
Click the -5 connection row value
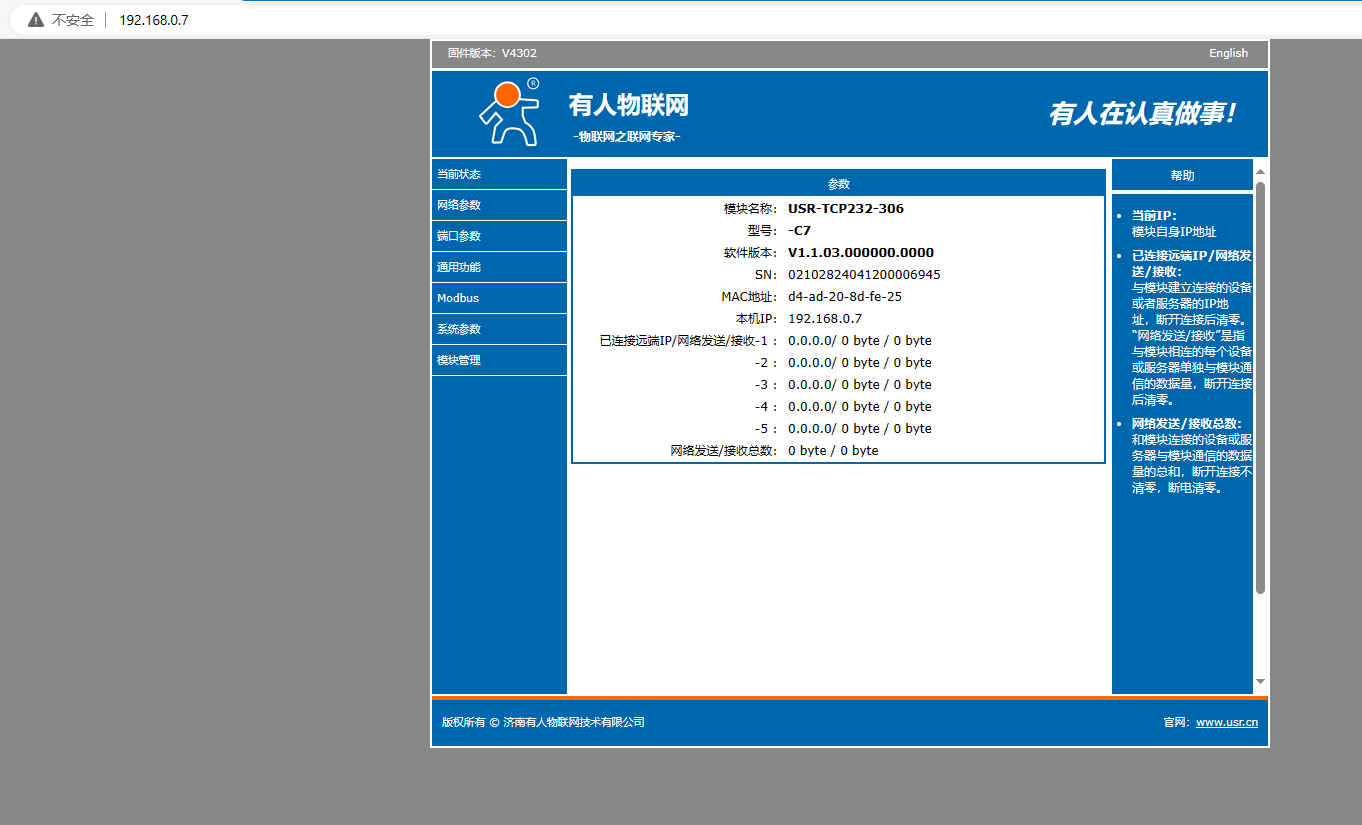(860, 429)
